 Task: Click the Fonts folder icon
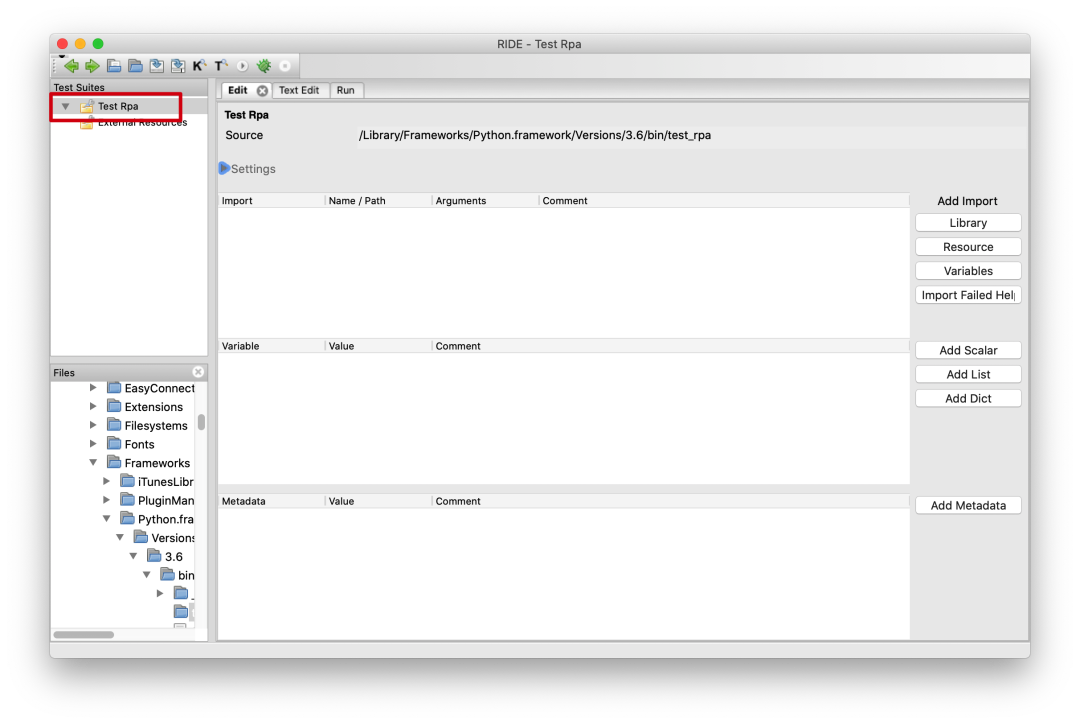(x=114, y=444)
